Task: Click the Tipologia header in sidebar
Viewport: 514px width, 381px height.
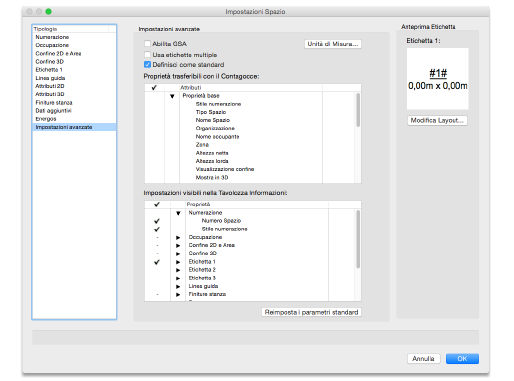Action: tap(71, 29)
